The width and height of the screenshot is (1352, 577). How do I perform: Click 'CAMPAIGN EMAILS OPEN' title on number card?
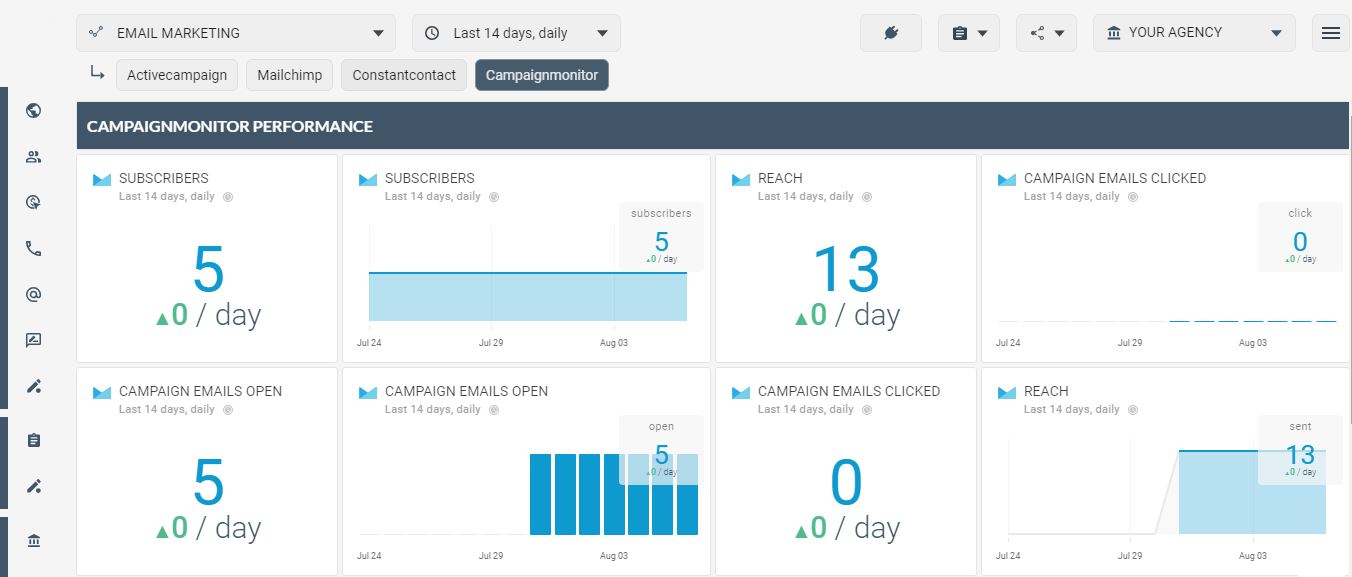tap(200, 391)
